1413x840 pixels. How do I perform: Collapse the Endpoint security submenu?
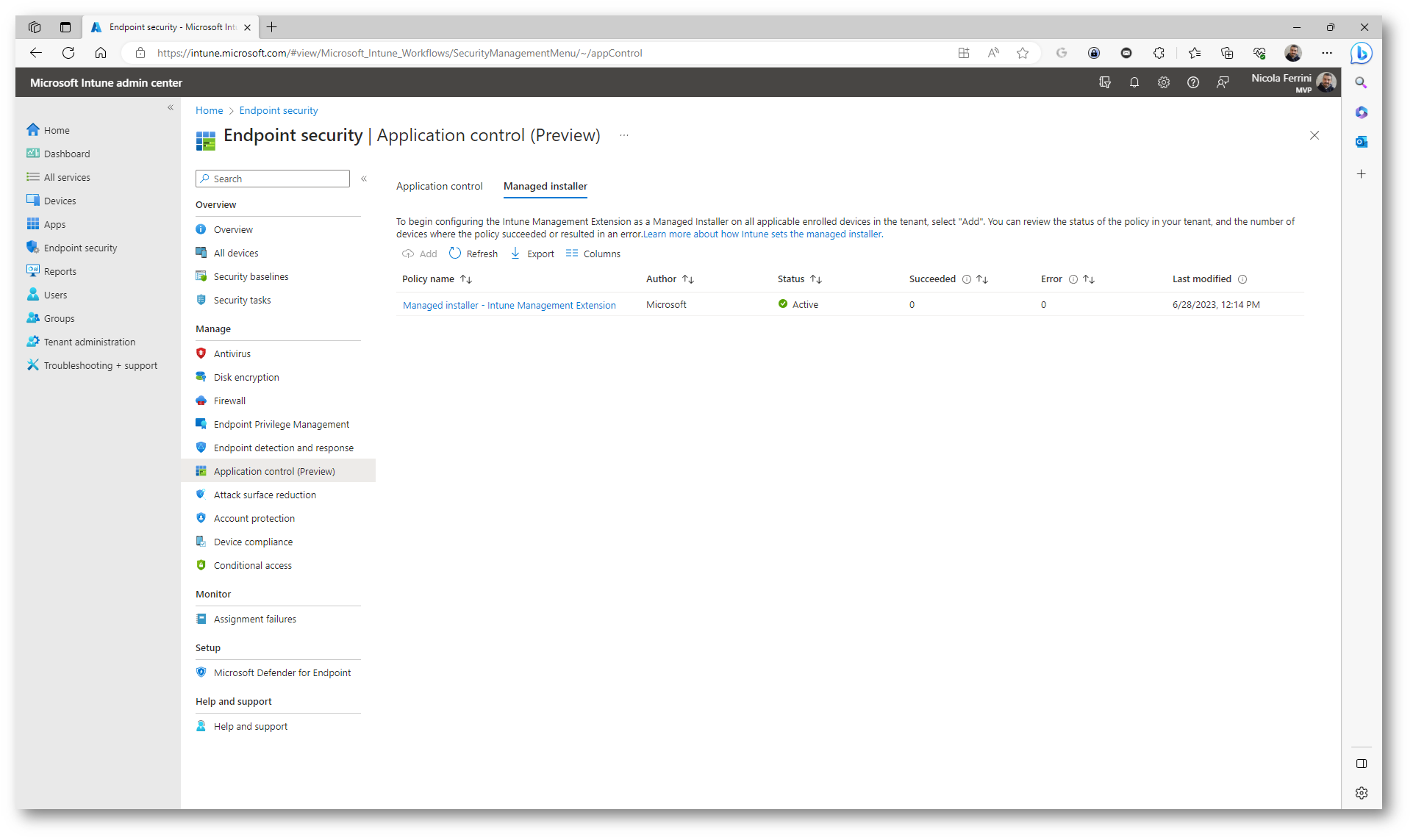364,179
